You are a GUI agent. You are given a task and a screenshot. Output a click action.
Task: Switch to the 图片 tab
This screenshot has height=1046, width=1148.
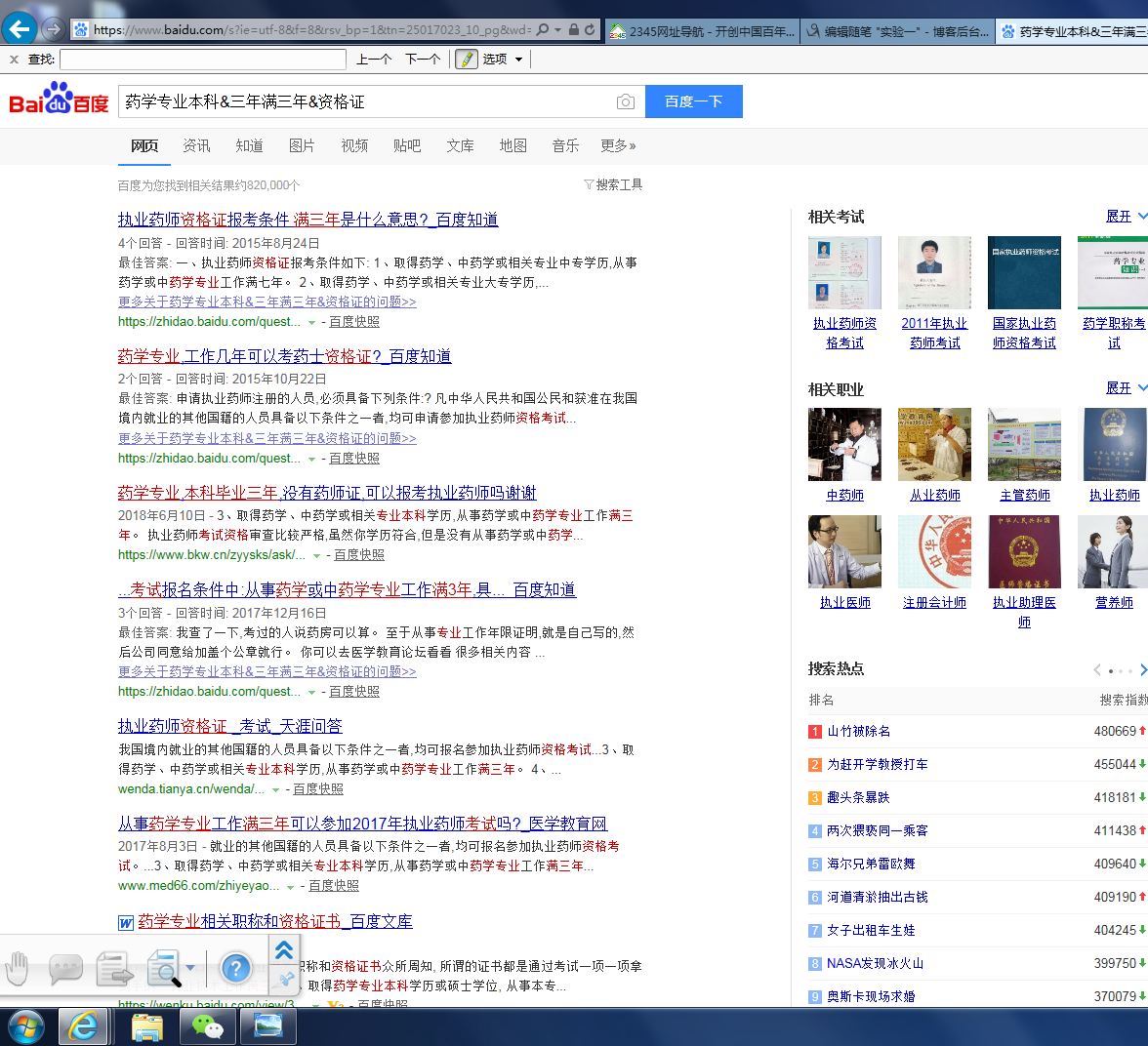tap(302, 145)
